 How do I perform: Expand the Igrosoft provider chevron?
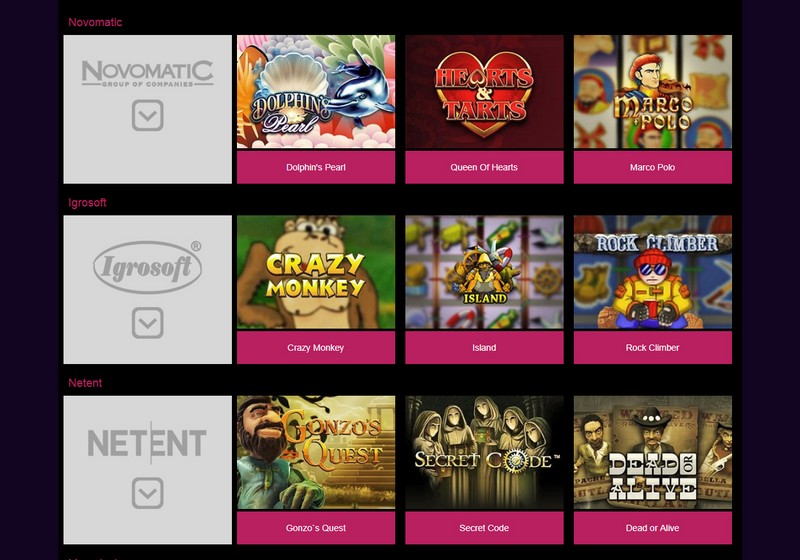pos(147,323)
